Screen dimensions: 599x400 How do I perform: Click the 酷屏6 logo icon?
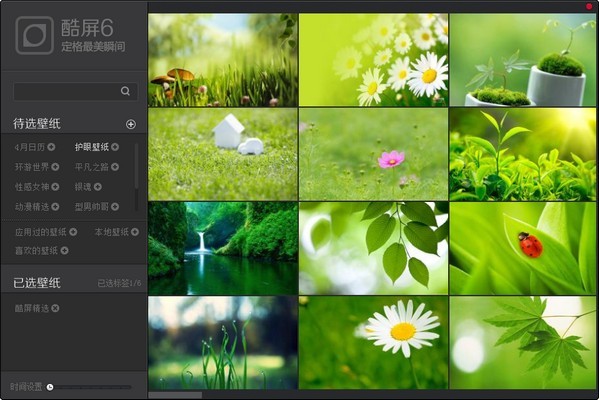point(34,35)
